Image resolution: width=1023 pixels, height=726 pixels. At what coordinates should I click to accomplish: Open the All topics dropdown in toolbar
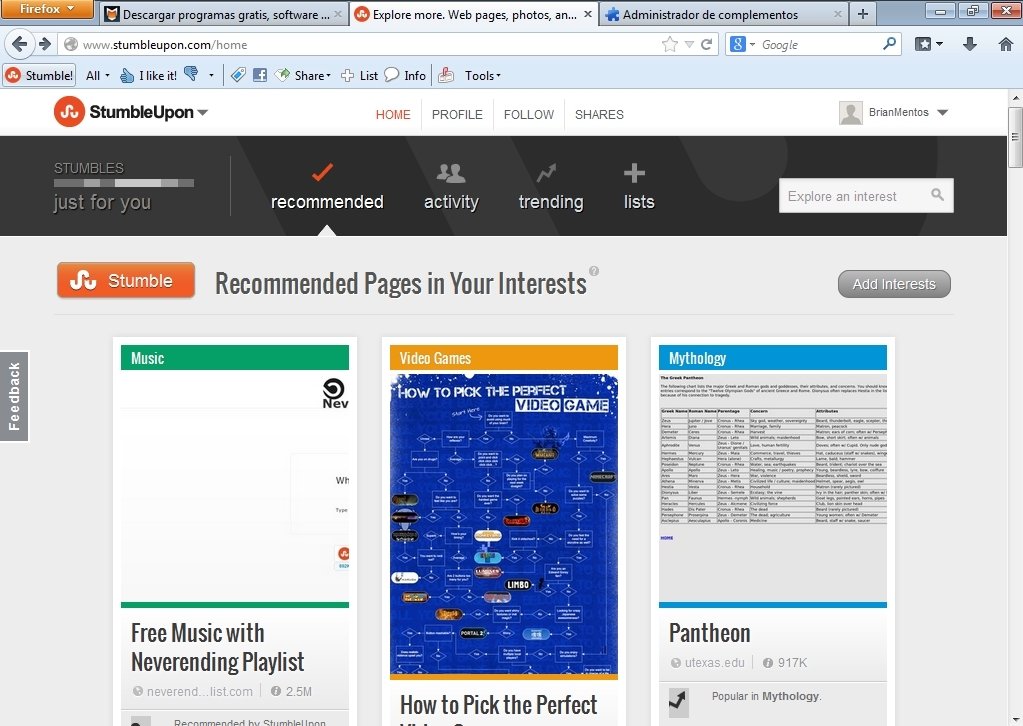coord(97,75)
